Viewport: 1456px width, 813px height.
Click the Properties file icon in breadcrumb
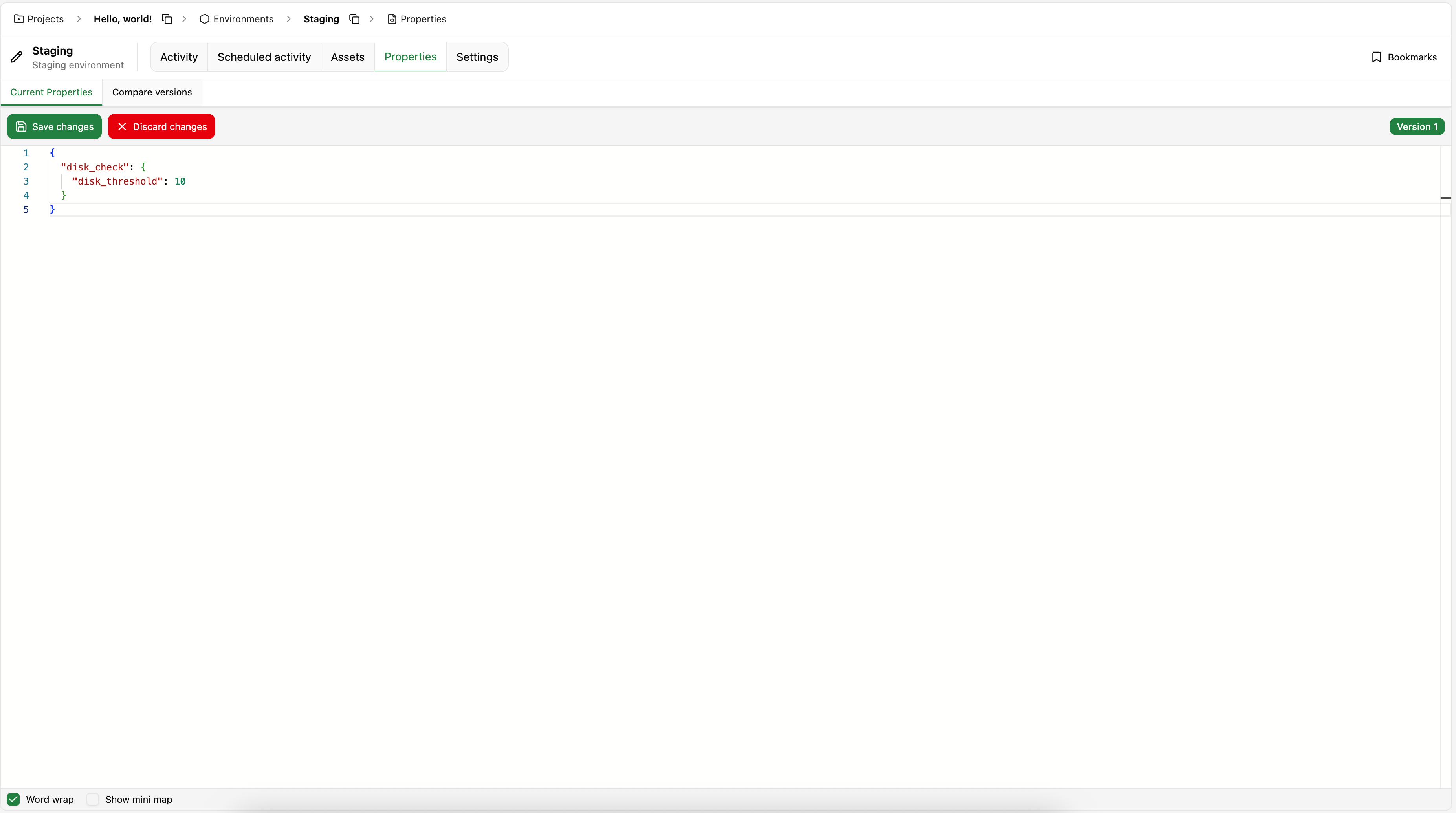(x=392, y=19)
